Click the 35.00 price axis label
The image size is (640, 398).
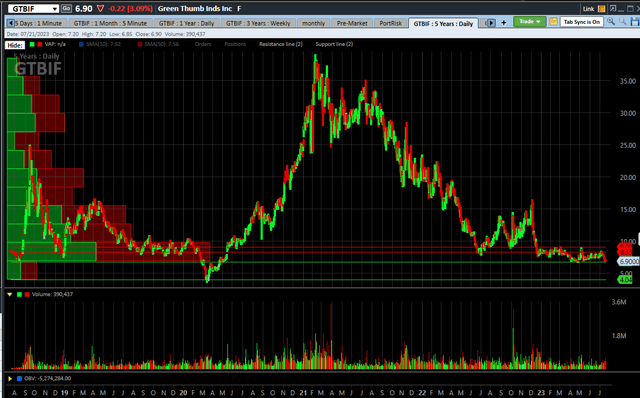[x=628, y=81]
